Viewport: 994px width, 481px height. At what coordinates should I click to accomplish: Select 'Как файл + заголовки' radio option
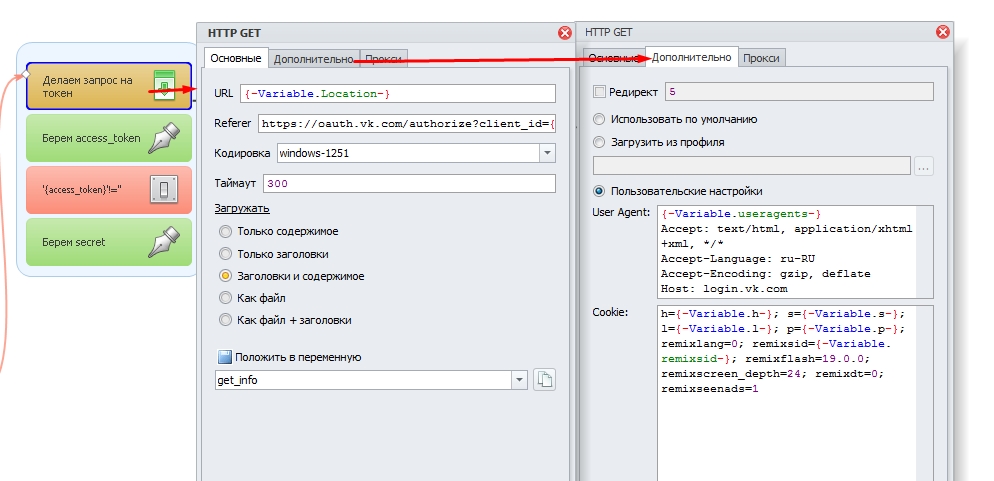(225, 320)
